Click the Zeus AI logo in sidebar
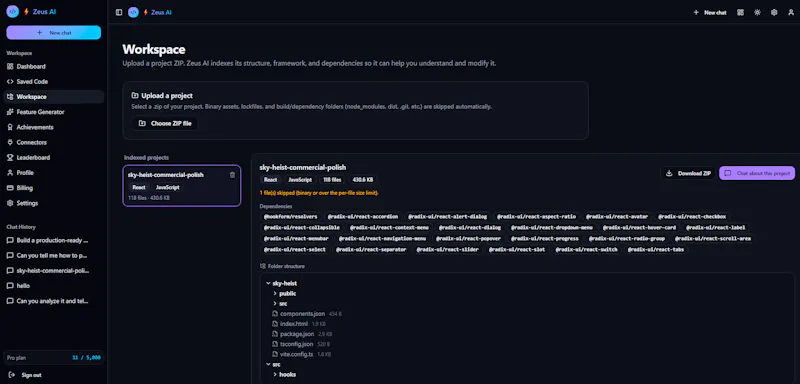The height and width of the screenshot is (384, 800). coord(13,12)
